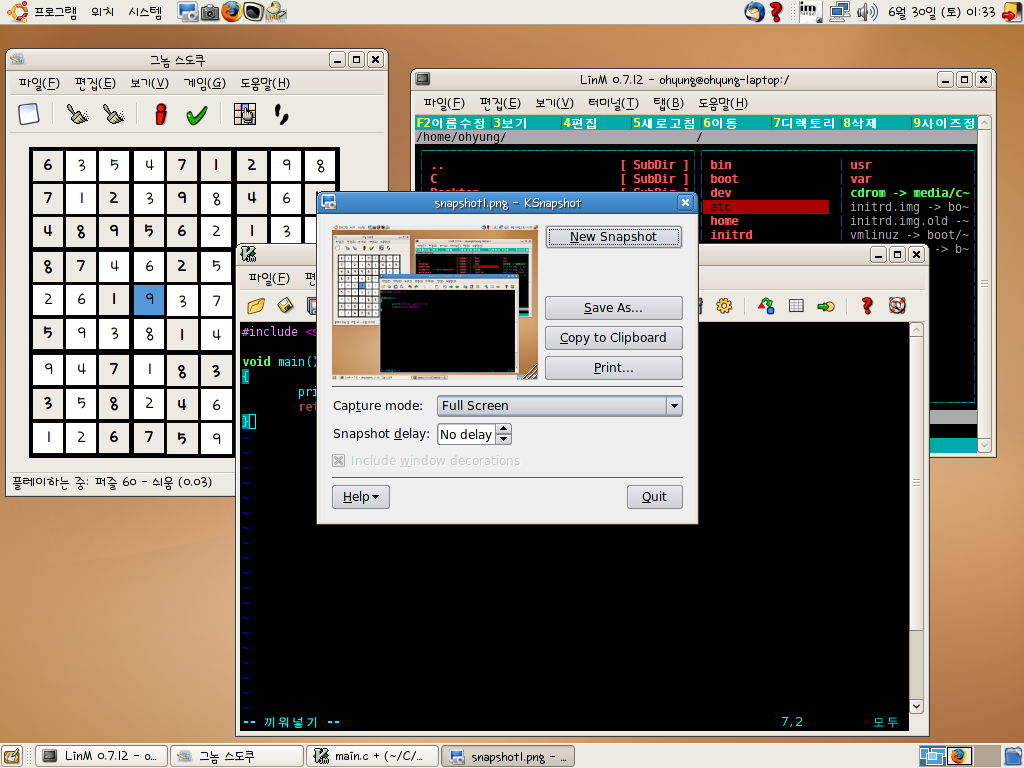Select the highlighted blue Sudoku cell with 9

click(149, 299)
